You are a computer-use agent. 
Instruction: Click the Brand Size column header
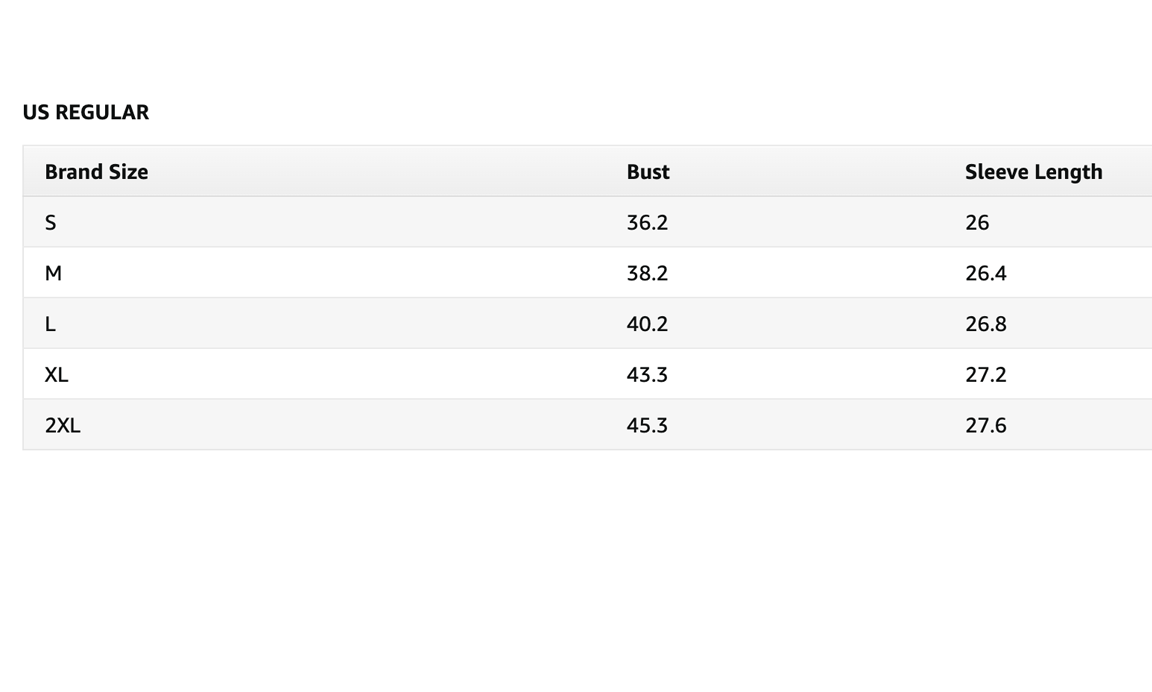point(96,172)
